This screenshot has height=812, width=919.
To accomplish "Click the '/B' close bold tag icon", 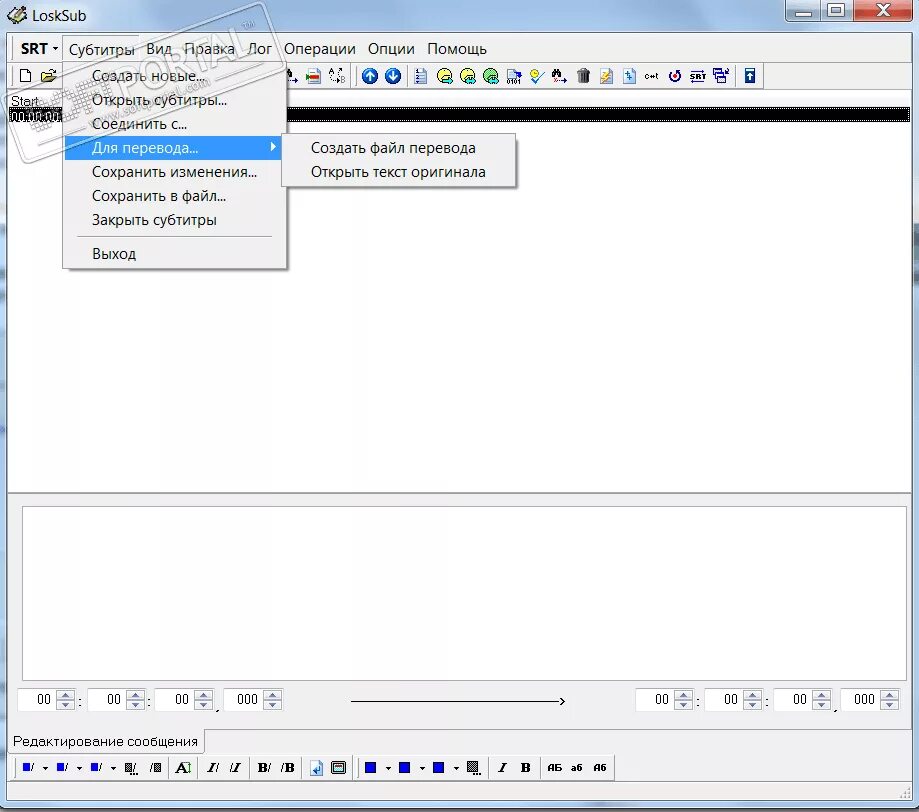I will tap(287, 767).
